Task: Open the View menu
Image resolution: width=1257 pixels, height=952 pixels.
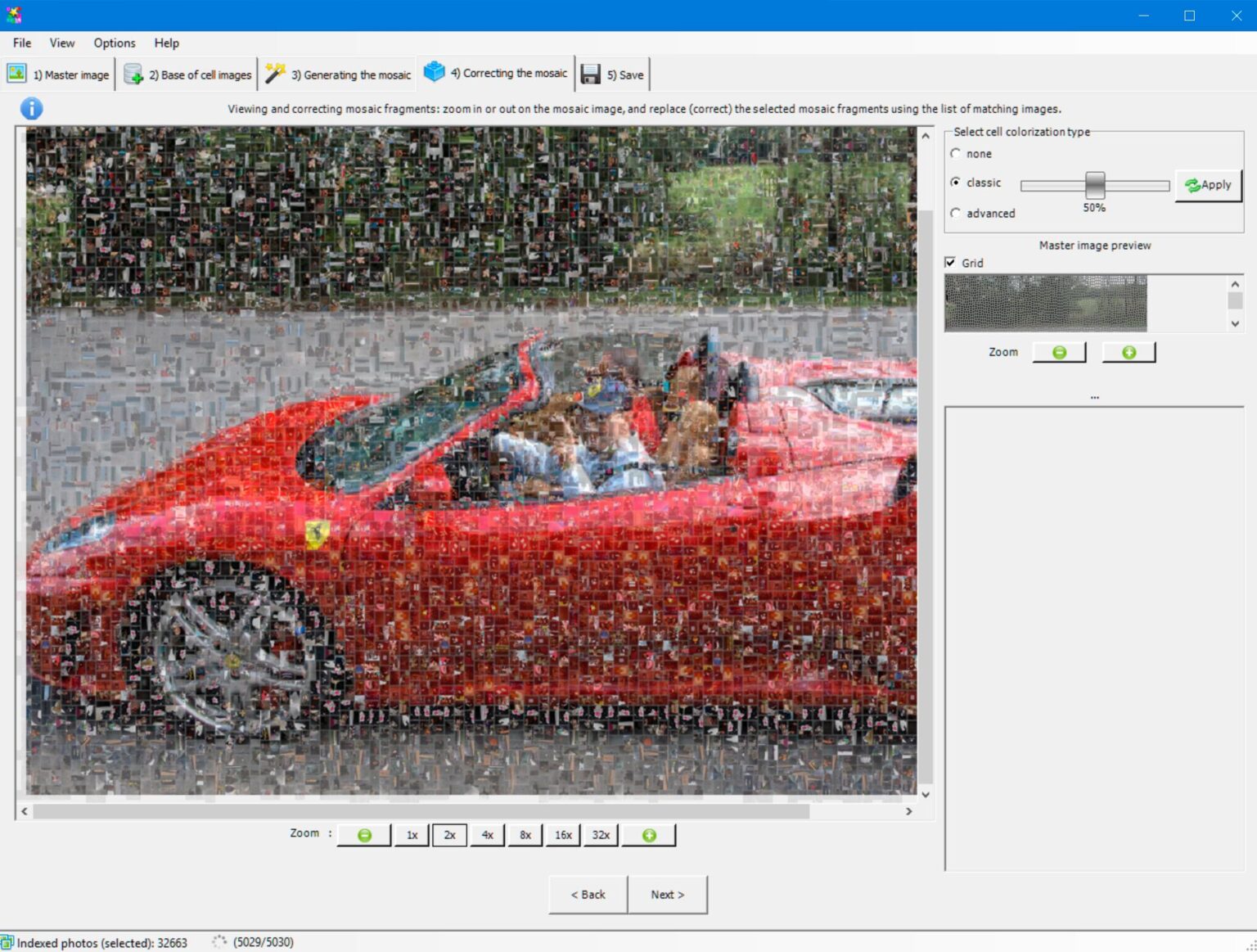Action: (x=61, y=43)
